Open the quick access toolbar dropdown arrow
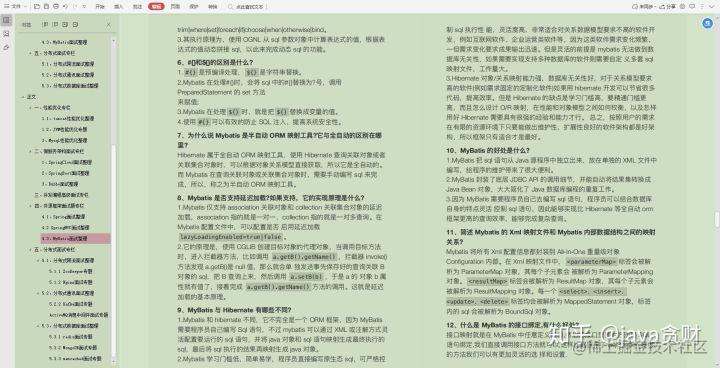Viewport: 720px width, 368px height. point(84,6)
